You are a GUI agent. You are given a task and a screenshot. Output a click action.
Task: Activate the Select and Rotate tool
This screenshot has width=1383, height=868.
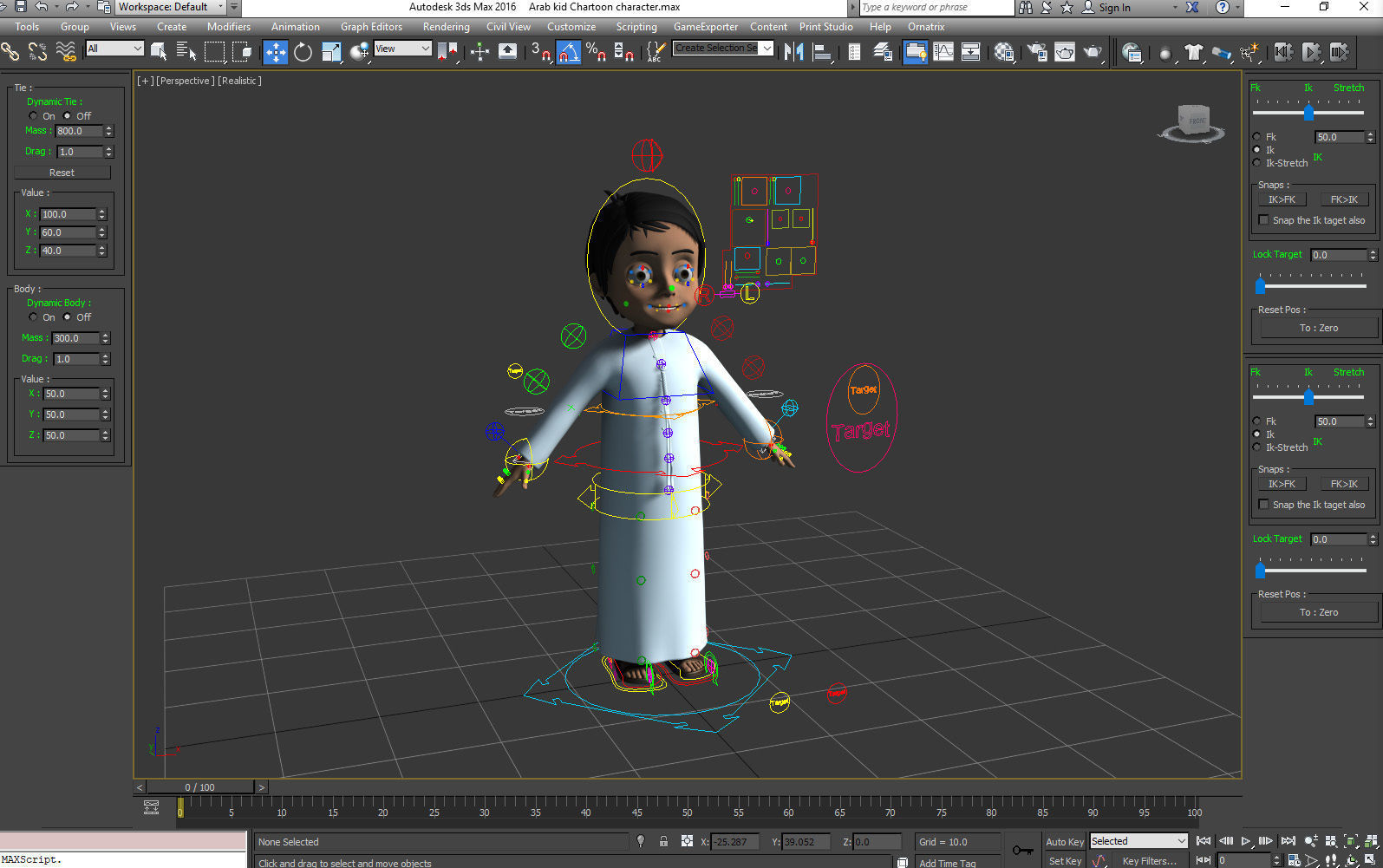pyautogui.click(x=303, y=52)
